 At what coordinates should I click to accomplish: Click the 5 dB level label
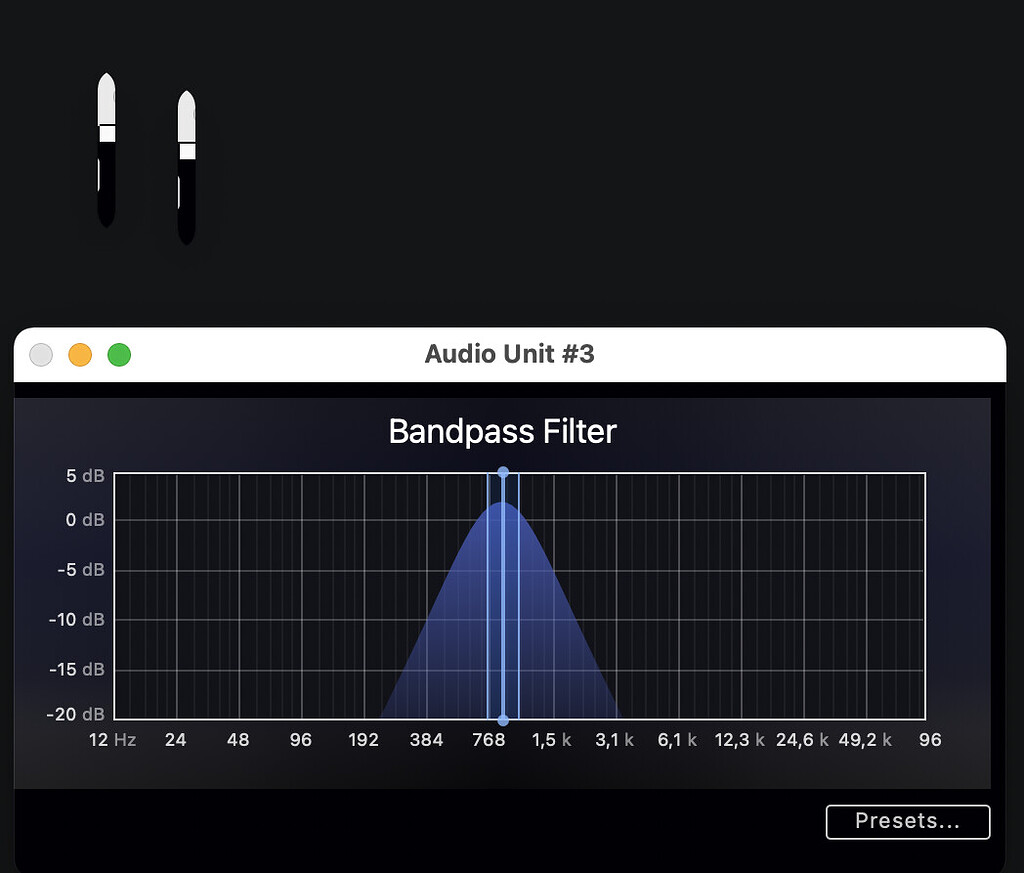tap(85, 476)
